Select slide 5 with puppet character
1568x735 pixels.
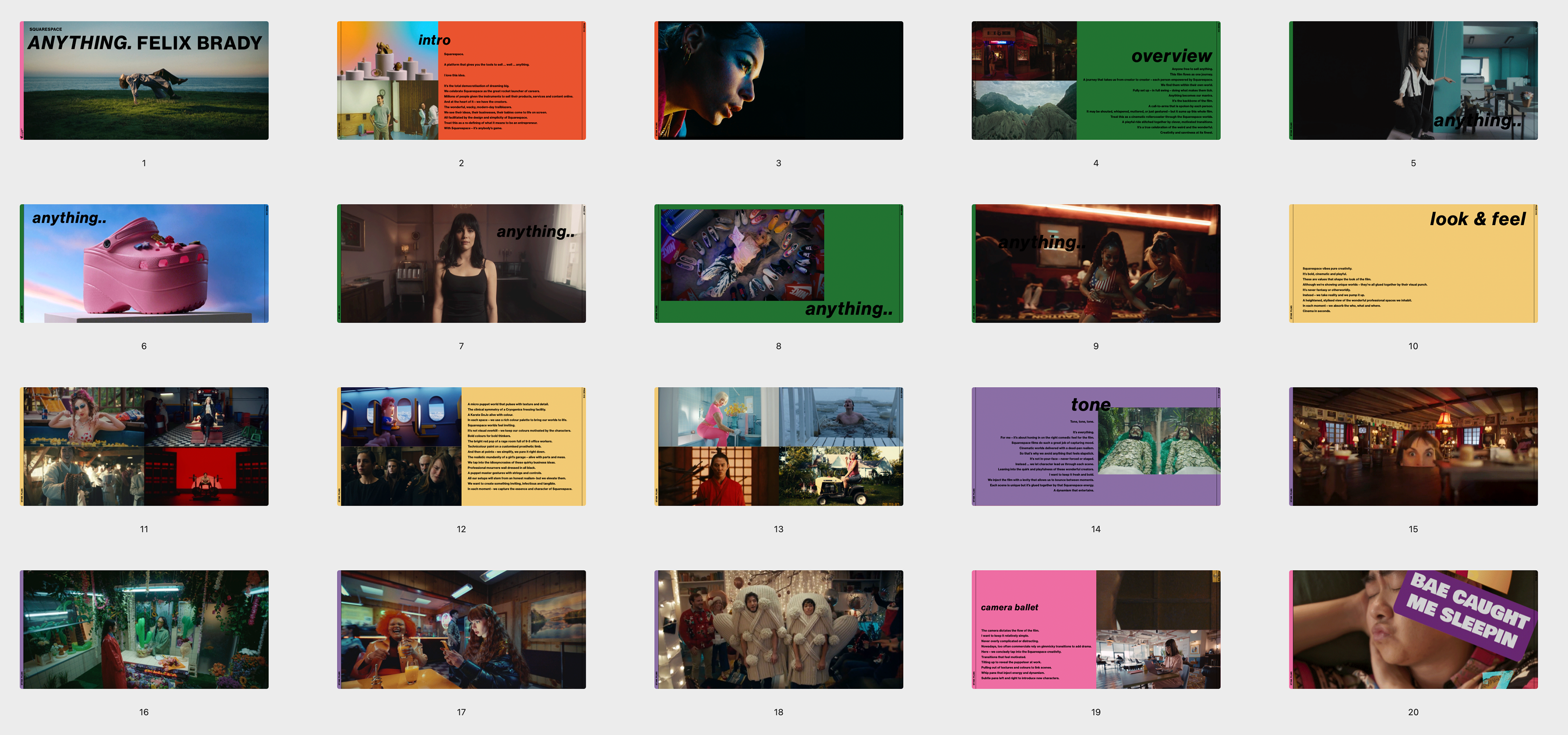(1413, 81)
